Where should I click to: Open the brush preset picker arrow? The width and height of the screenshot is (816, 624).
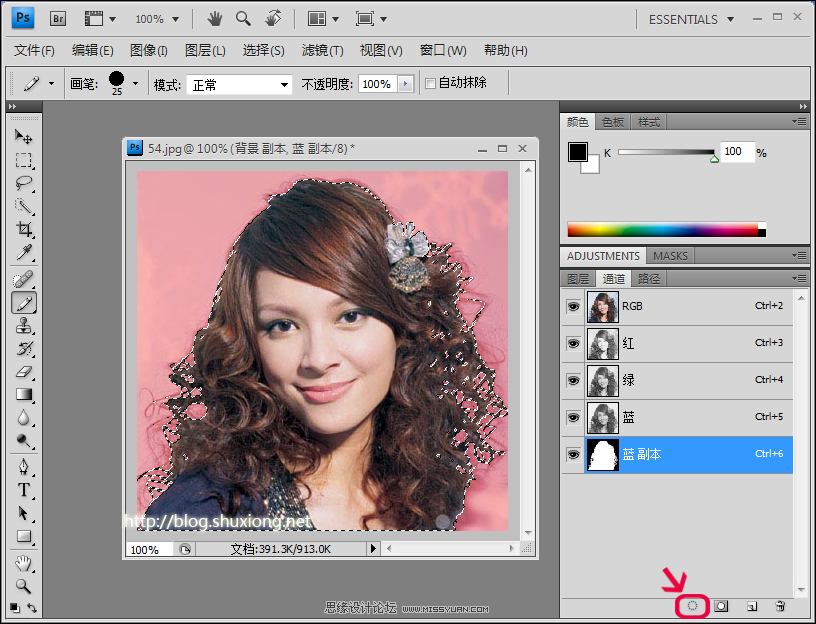[x=136, y=83]
